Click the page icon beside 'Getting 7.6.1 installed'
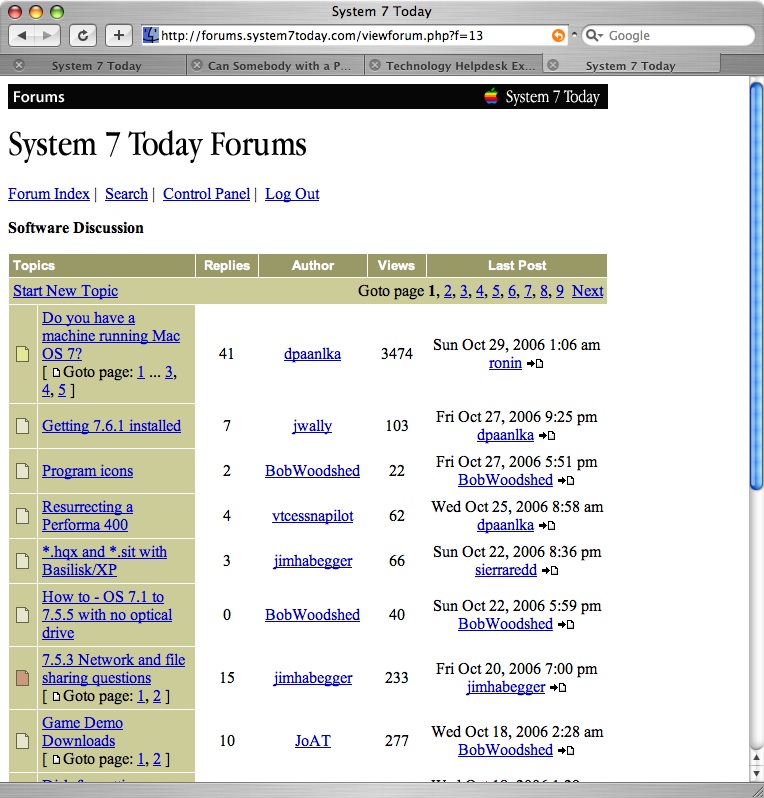 (x=22, y=426)
